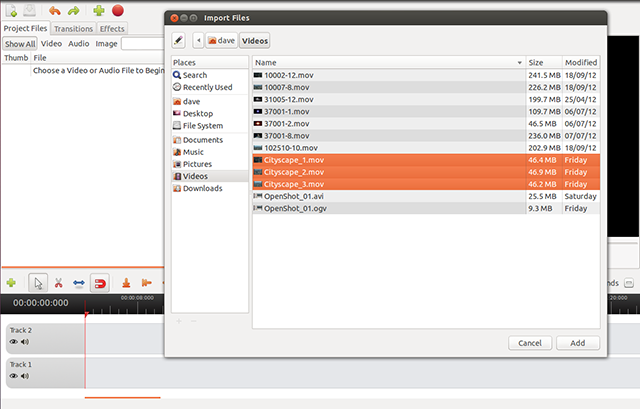Sort by Size column header

(x=544, y=62)
